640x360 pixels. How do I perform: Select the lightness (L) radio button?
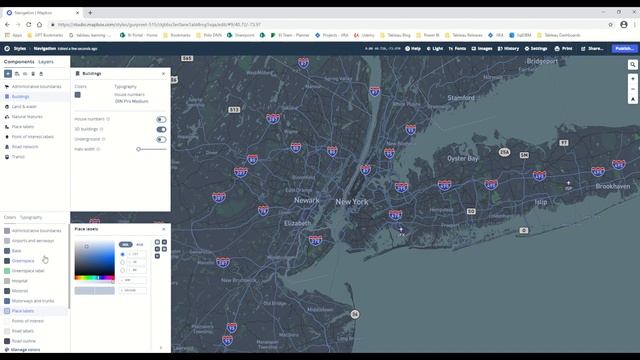(122, 270)
